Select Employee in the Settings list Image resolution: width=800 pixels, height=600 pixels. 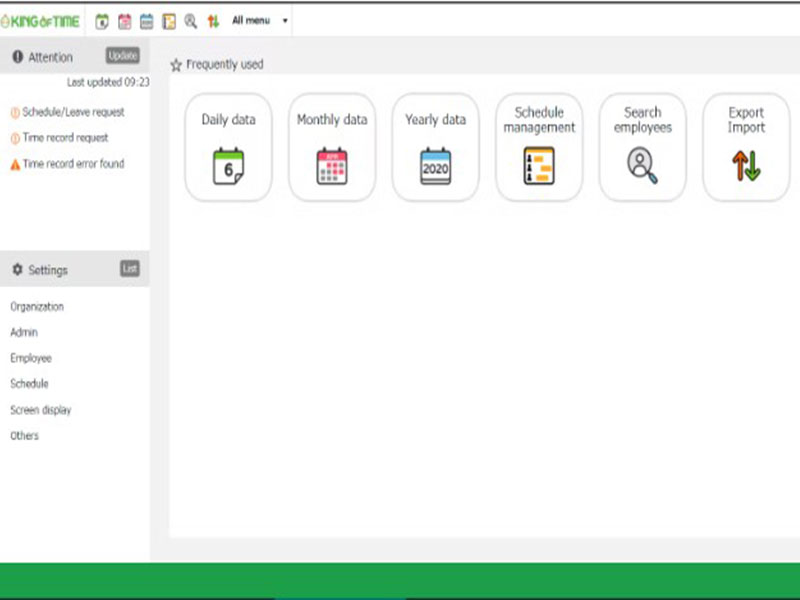31,358
